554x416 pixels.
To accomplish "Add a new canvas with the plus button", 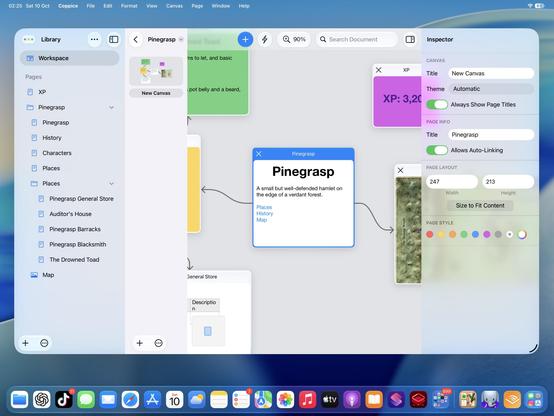I will coord(140,343).
